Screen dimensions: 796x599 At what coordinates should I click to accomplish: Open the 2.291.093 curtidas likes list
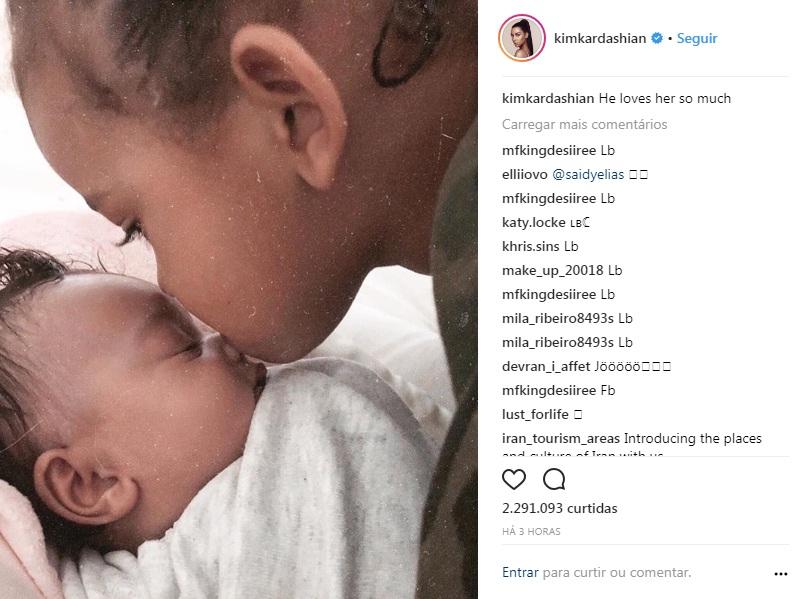pyautogui.click(x=559, y=508)
